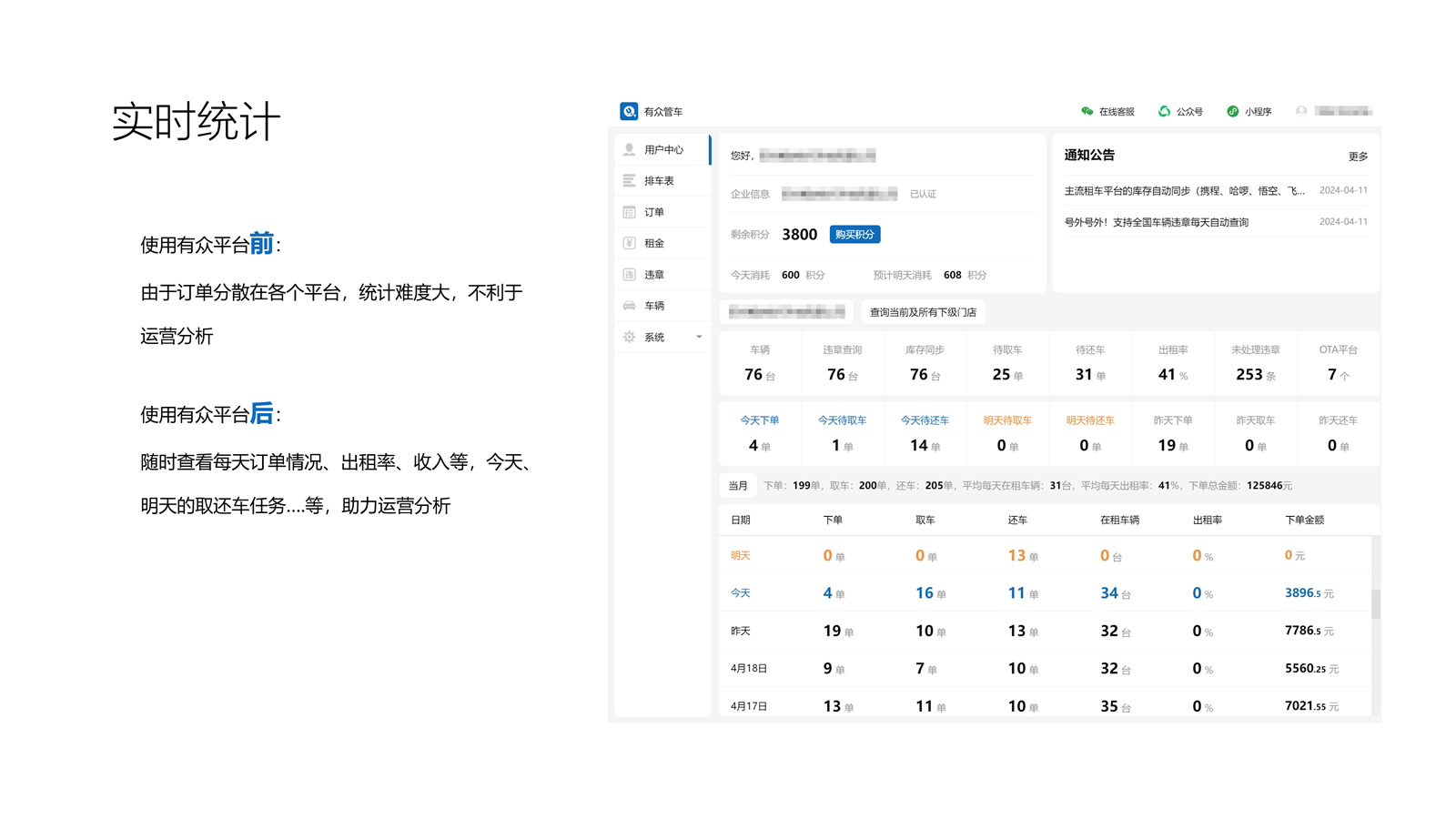Open the 当月 monthly statistics dropdown
The height and width of the screenshot is (819, 1456).
[x=738, y=485]
